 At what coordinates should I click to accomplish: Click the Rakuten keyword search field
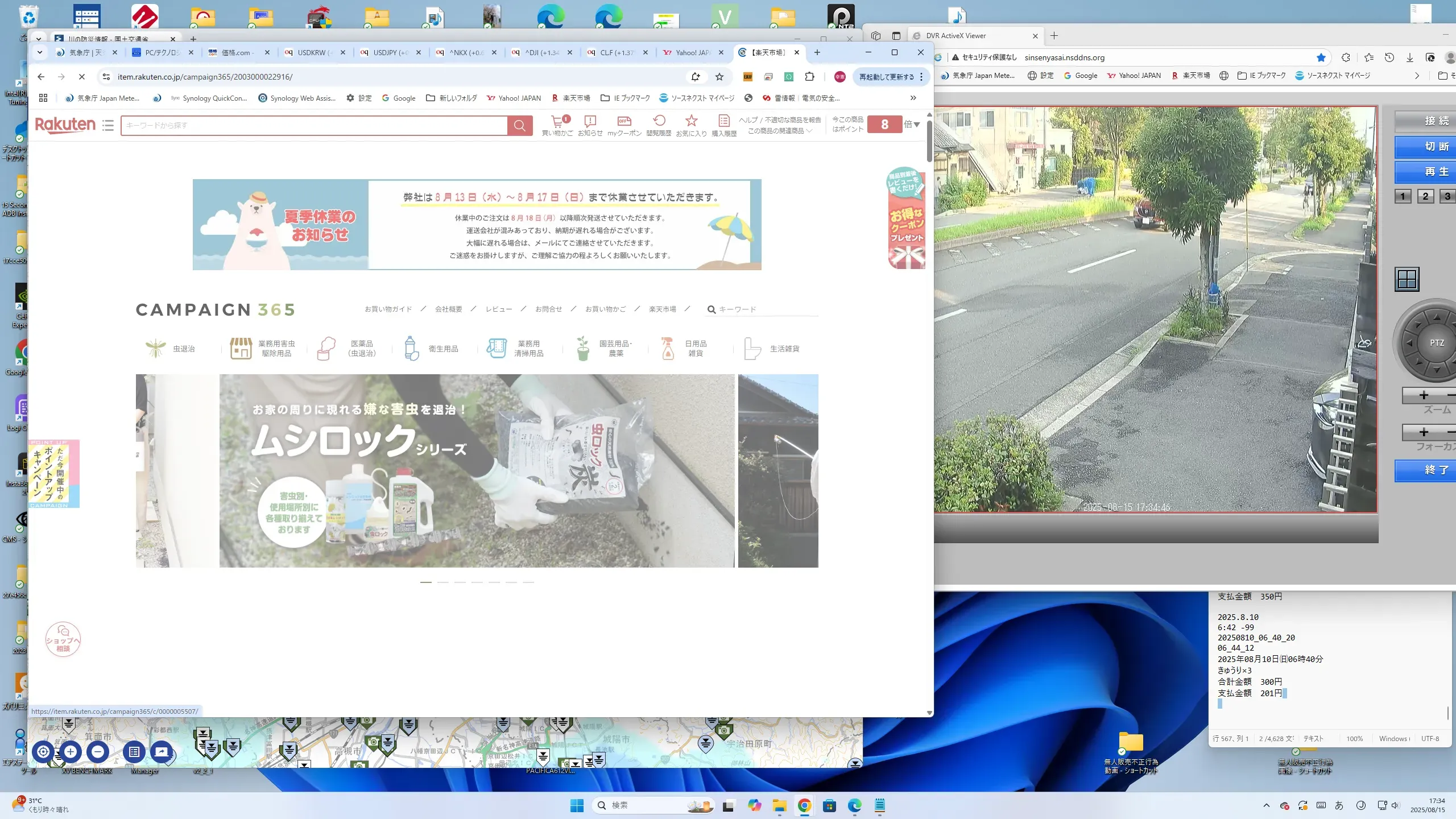(x=313, y=126)
